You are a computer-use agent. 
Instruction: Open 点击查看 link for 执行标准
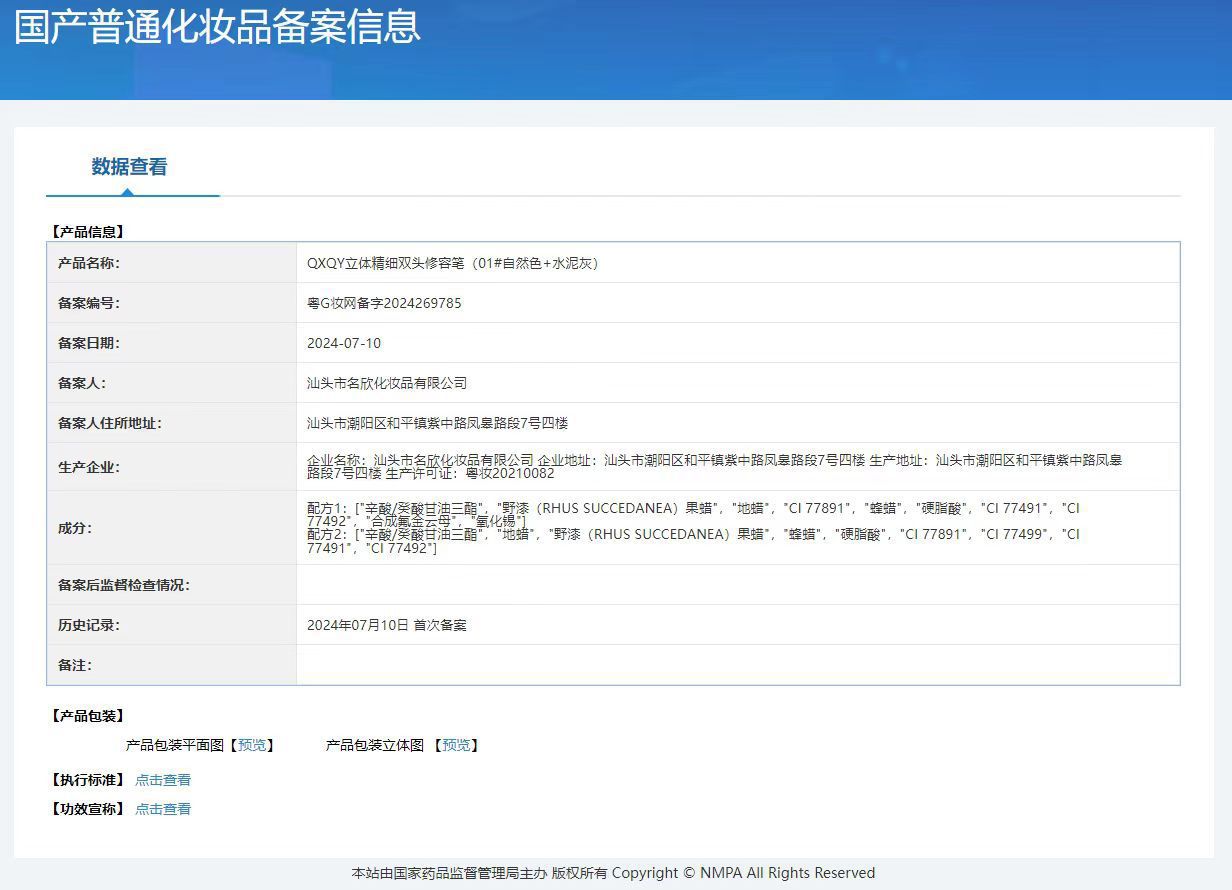163,780
